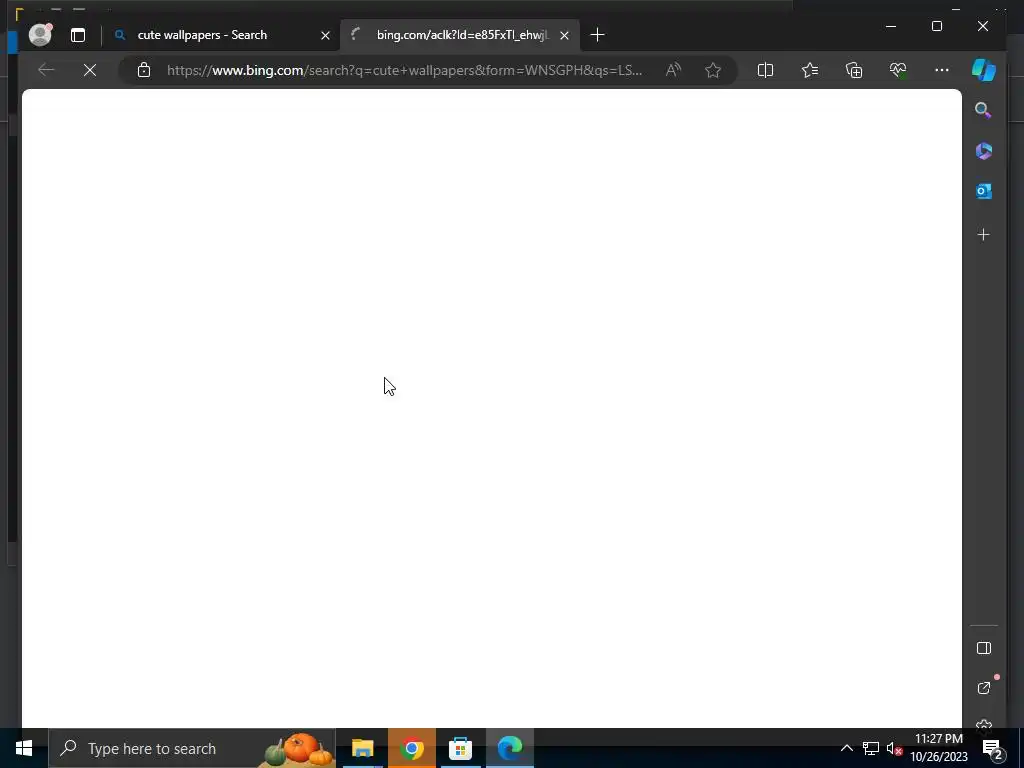Screen dimensions: 1024x768
Task: Focus the address bar URL
Action: pos(404,70)
